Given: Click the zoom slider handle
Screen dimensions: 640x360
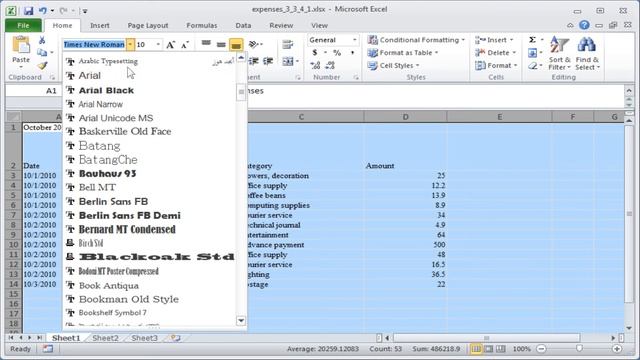Looking at the screenshot, I should pyautogui.click(x=579, y=349).
